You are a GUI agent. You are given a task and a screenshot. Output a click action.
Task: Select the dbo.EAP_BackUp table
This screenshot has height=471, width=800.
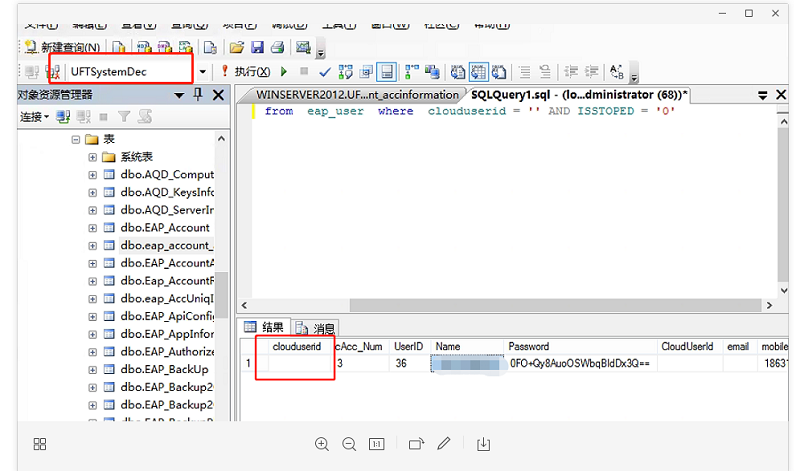165,369
